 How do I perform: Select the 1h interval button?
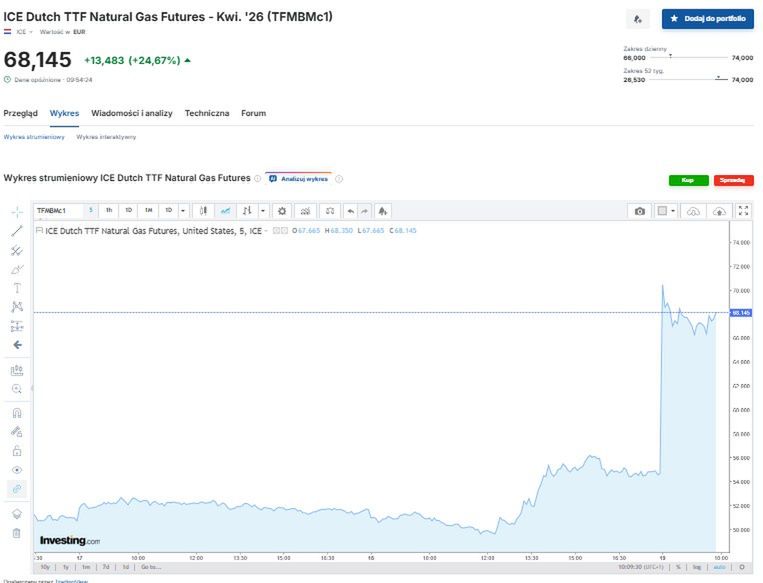click(109, 210)
